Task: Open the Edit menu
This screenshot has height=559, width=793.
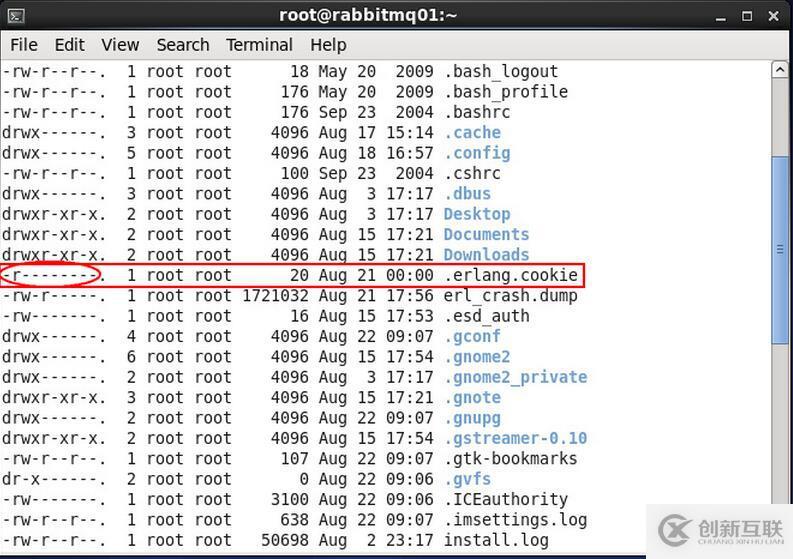Action: [69, 45]
